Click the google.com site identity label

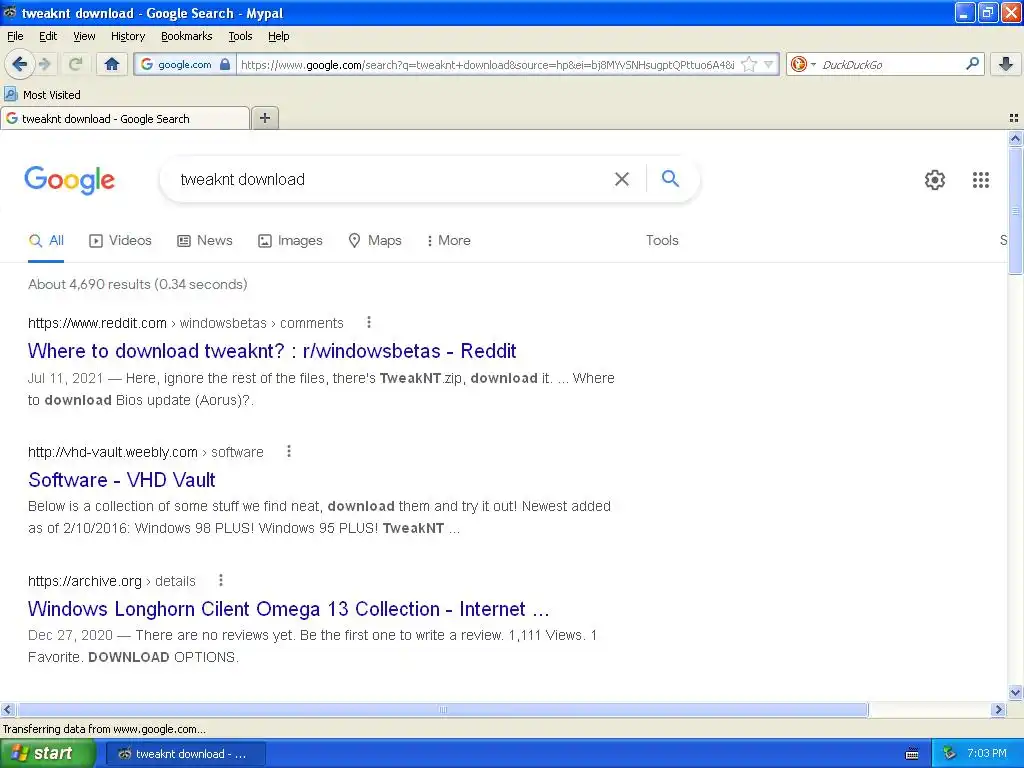point(185,64)
